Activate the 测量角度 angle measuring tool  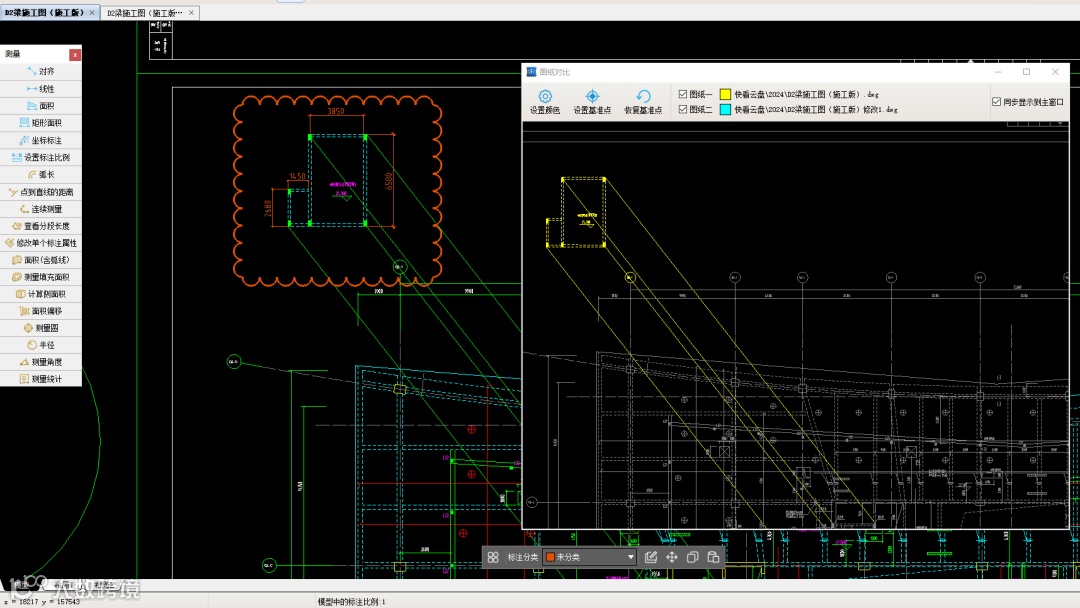(41, 361)
